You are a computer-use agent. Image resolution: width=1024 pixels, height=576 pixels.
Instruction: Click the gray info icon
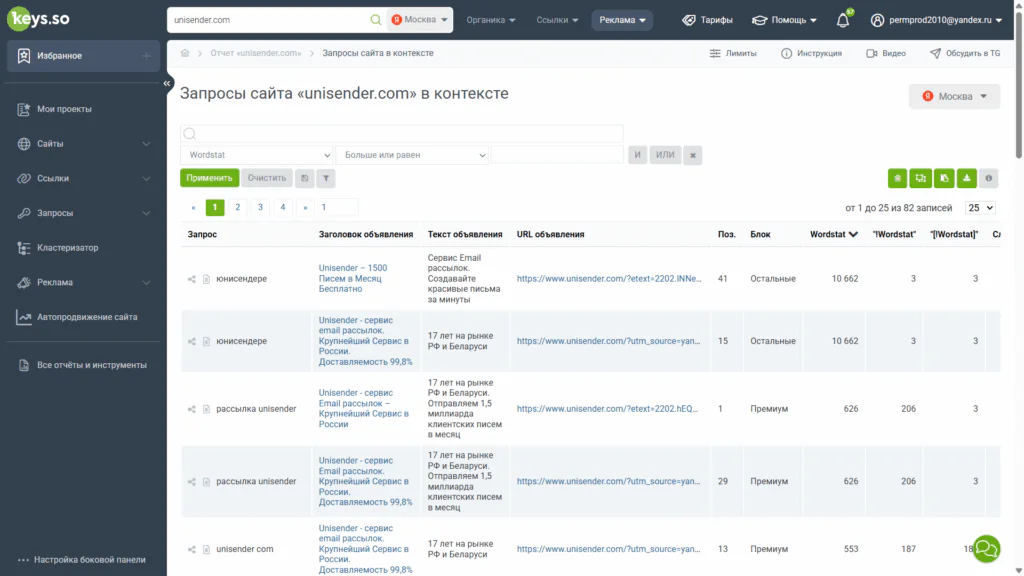coord(989,178)
